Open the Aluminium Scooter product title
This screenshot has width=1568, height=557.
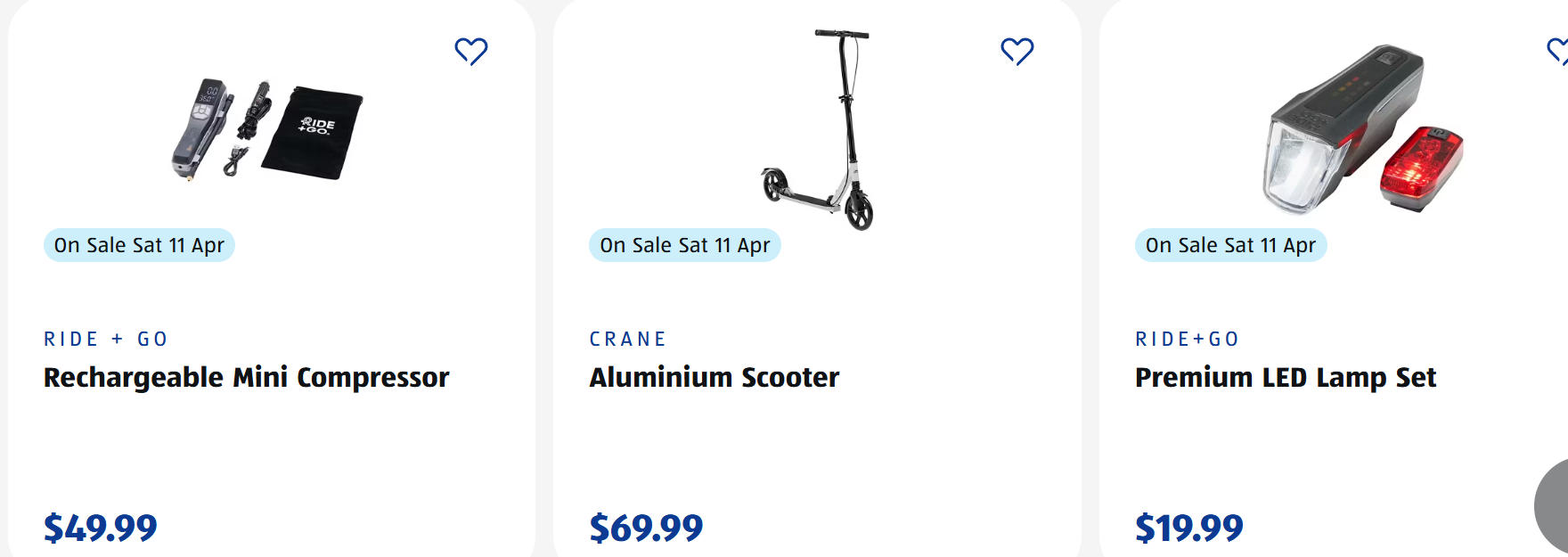[715, 378]
